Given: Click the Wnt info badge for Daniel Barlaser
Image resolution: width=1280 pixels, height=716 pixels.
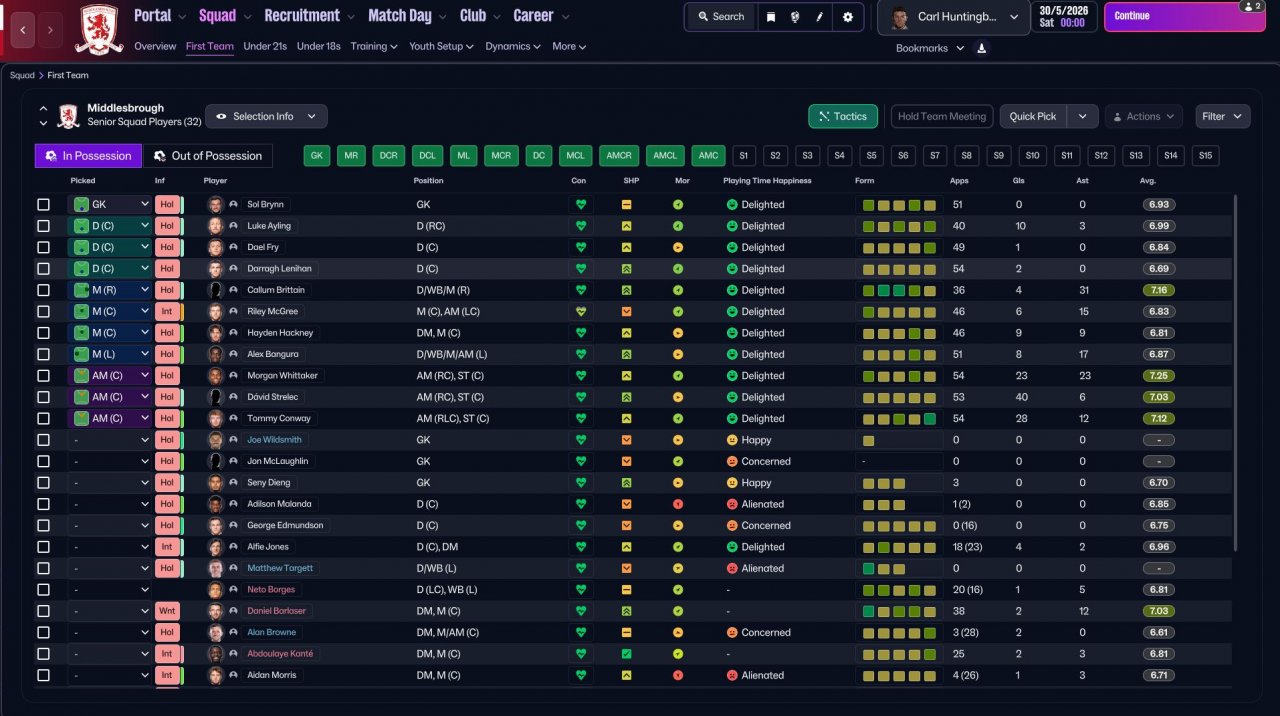Looking at the screenshot, I should pyautogui.click(x=167, y=611).
